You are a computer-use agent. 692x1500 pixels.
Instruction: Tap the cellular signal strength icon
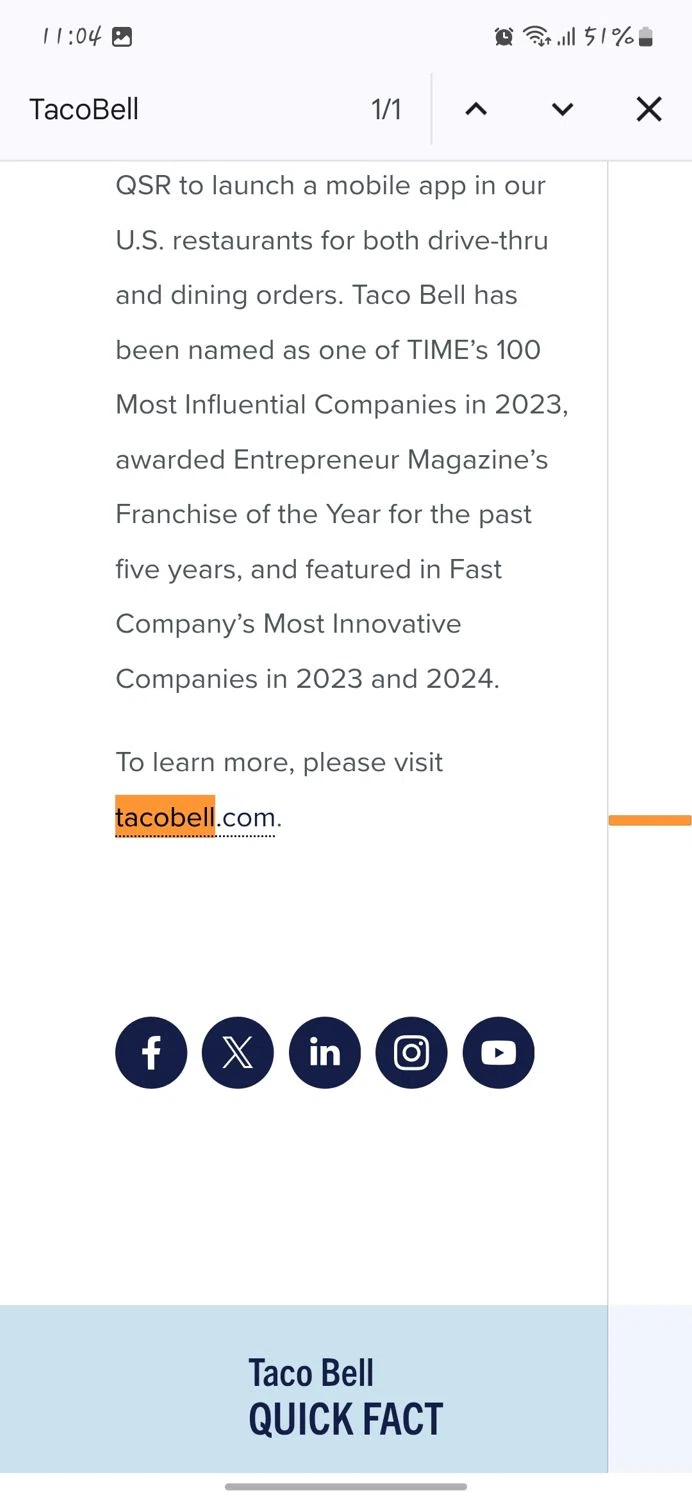tap(566, 38)
